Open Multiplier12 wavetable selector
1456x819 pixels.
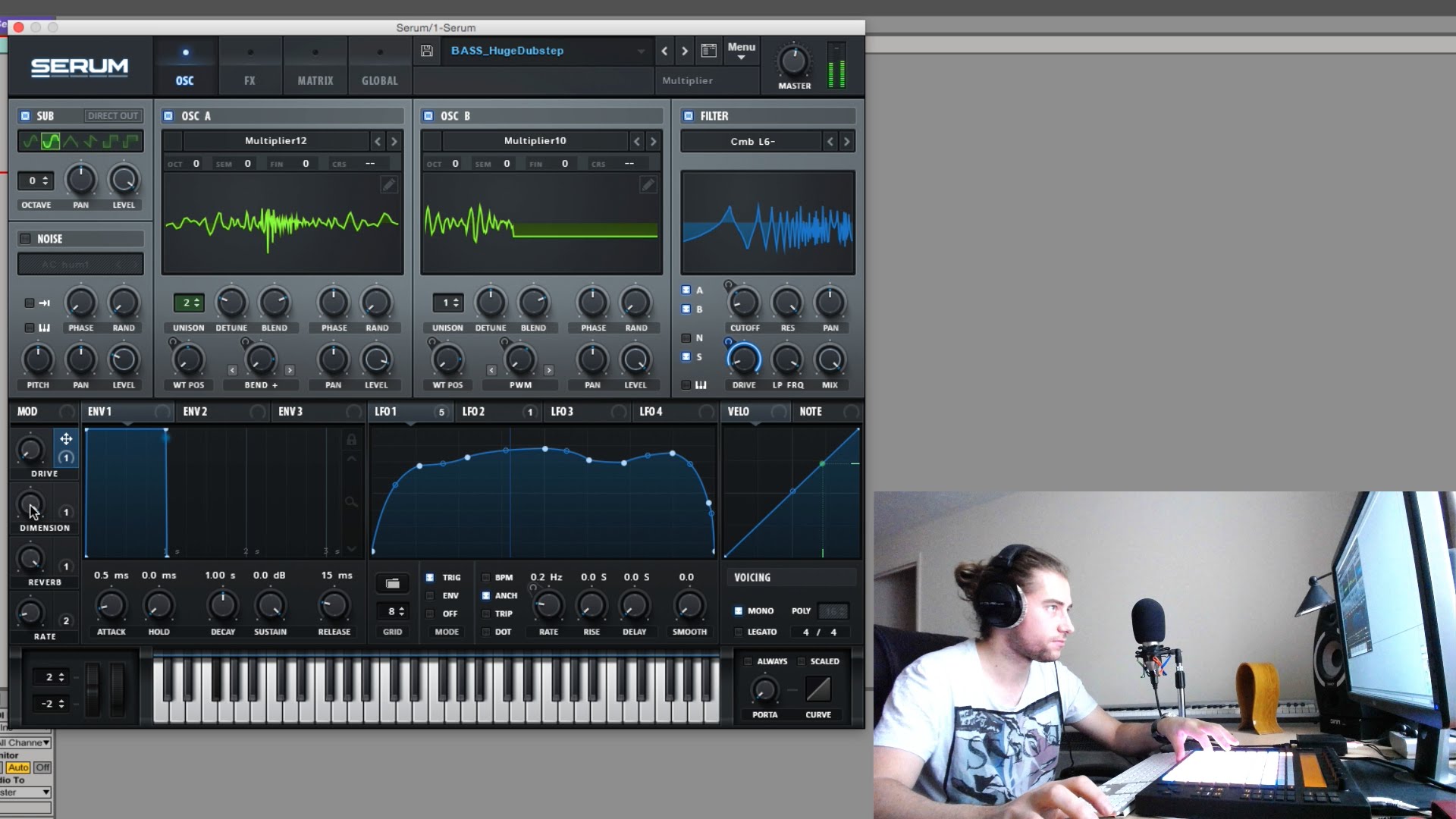point(276,141)
